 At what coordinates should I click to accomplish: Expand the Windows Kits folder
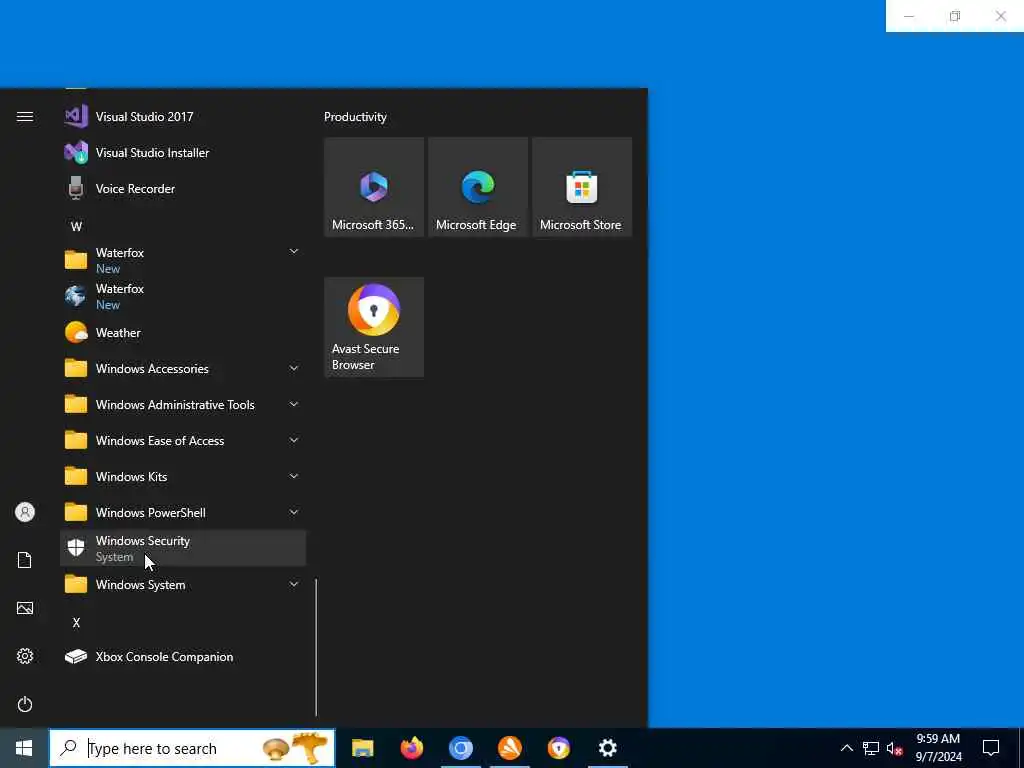click(183, 476)
